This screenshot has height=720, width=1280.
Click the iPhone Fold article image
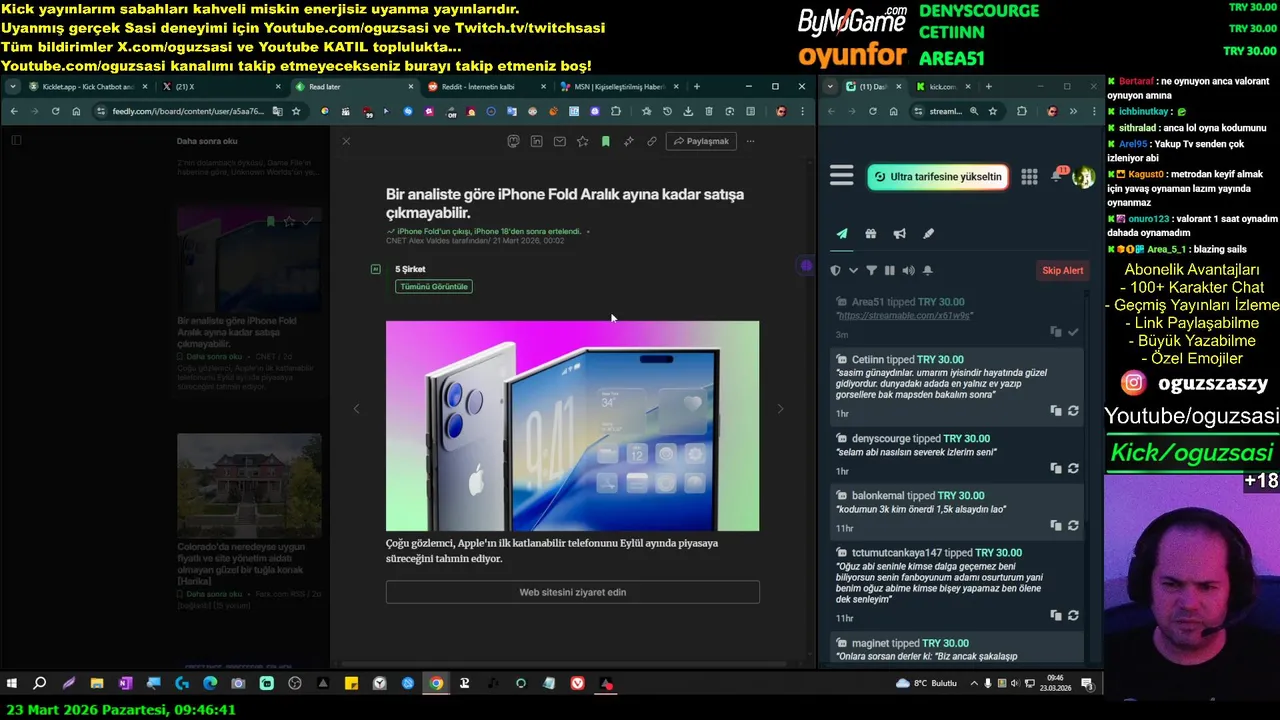click(x=572, y=426)
